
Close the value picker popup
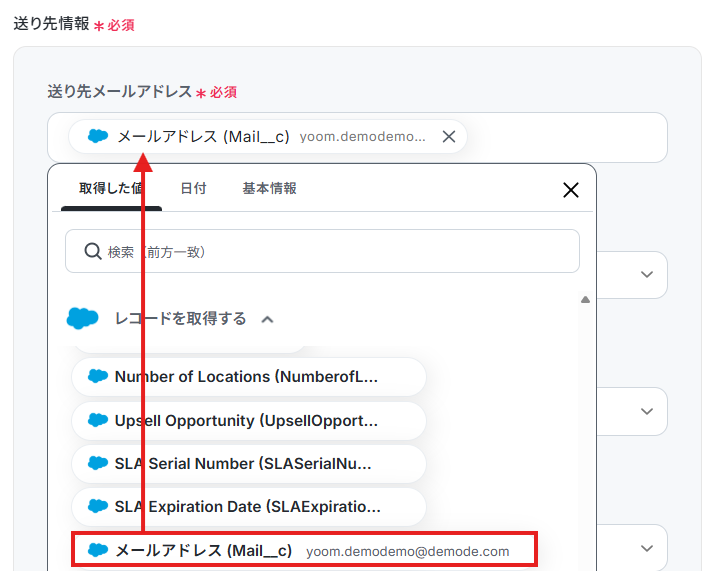coord(571,190)
